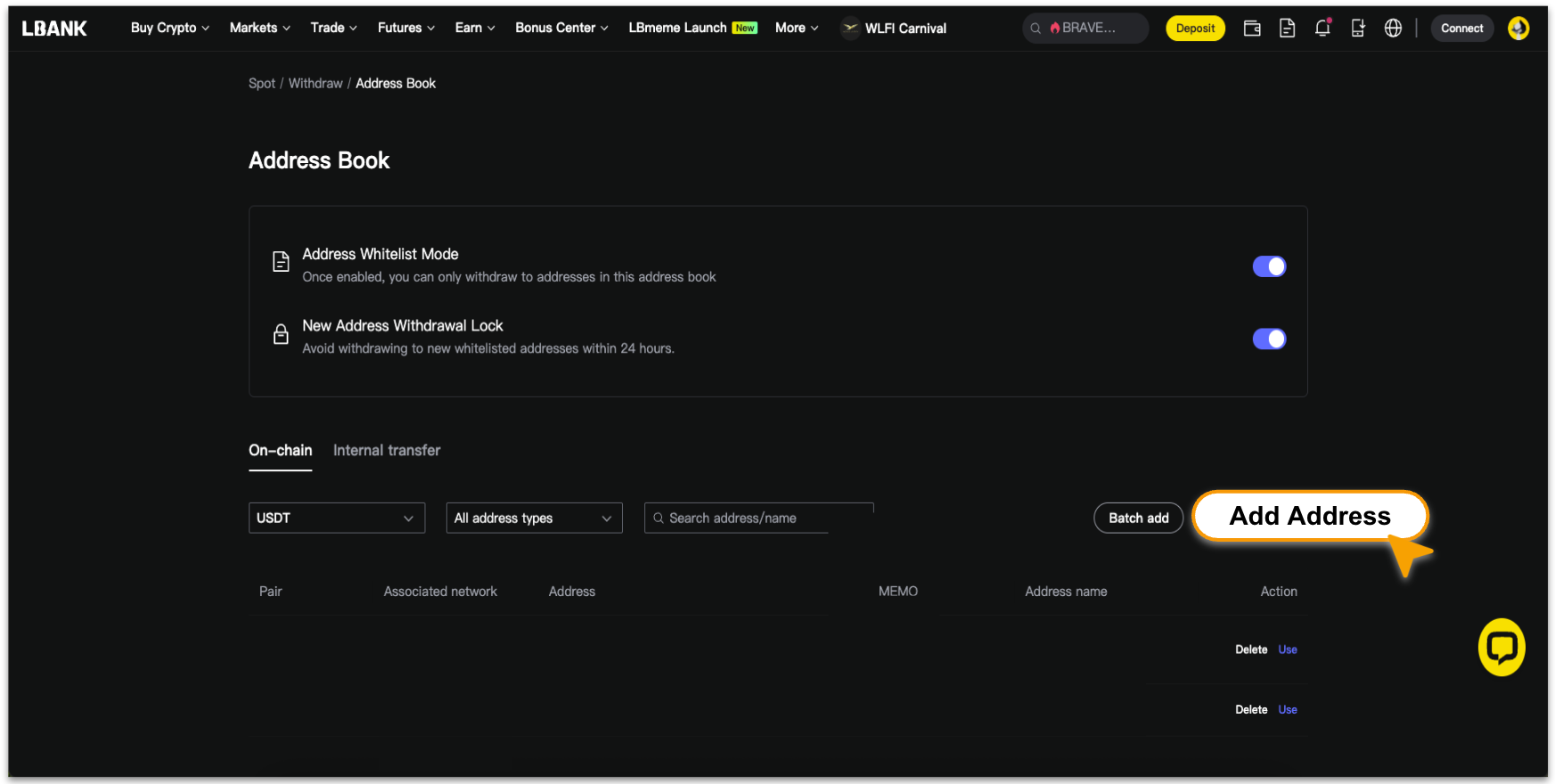Image resolution: width=1555 pixels, height=784 pixels.
Task: Open the All address types dropdown
Action: [534, 518]
